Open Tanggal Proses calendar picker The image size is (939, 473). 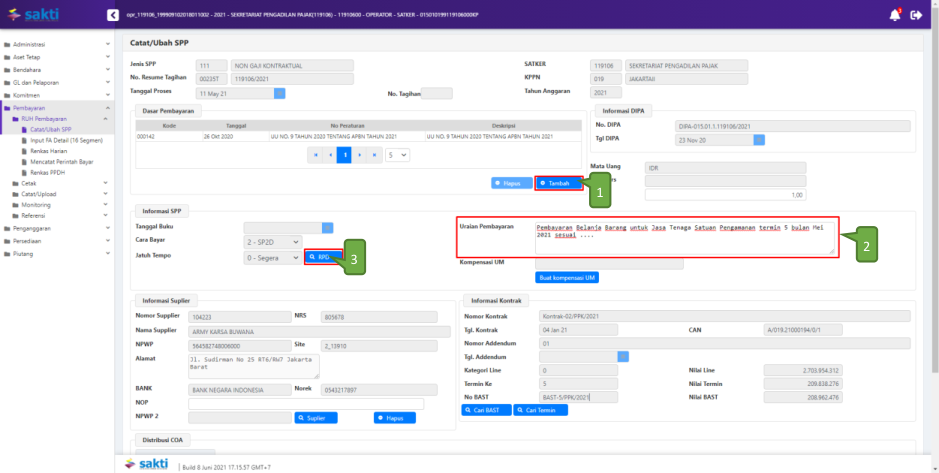tap(280, 93)
